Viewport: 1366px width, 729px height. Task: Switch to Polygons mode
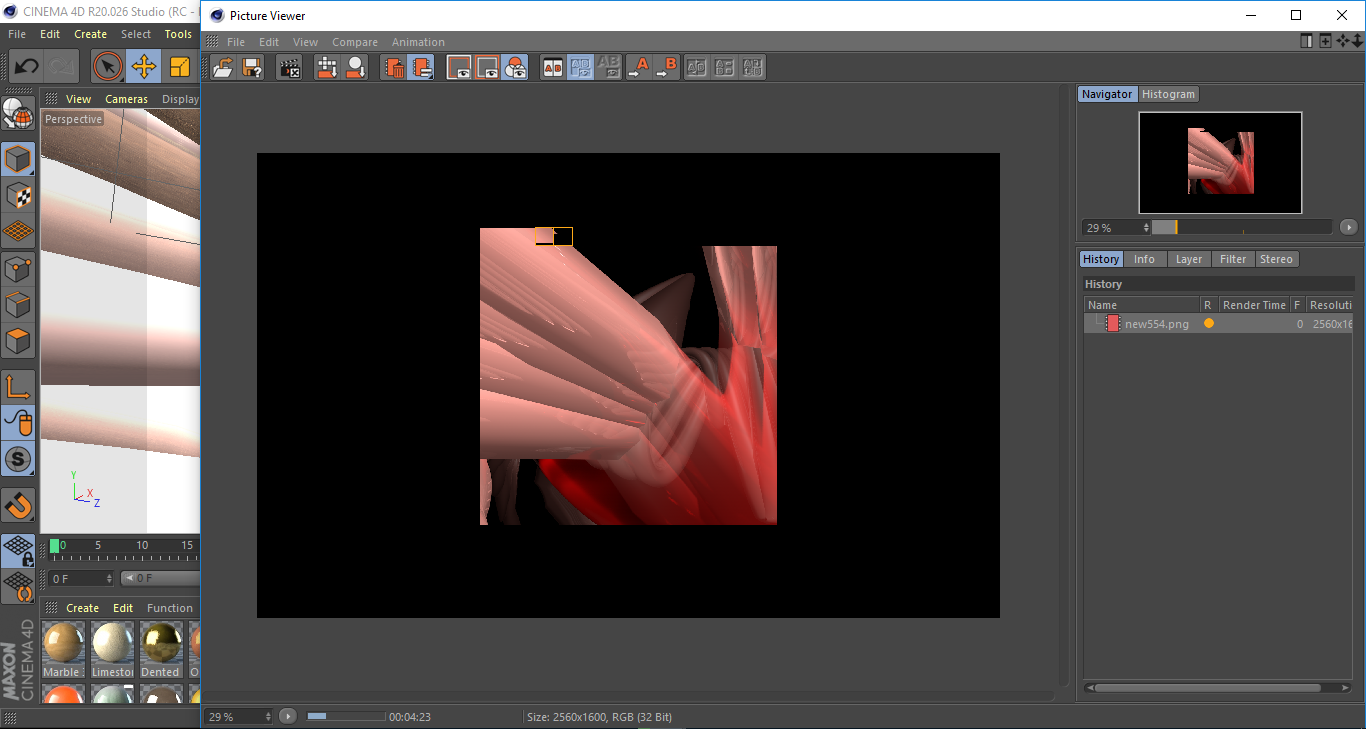click(18, 341)
